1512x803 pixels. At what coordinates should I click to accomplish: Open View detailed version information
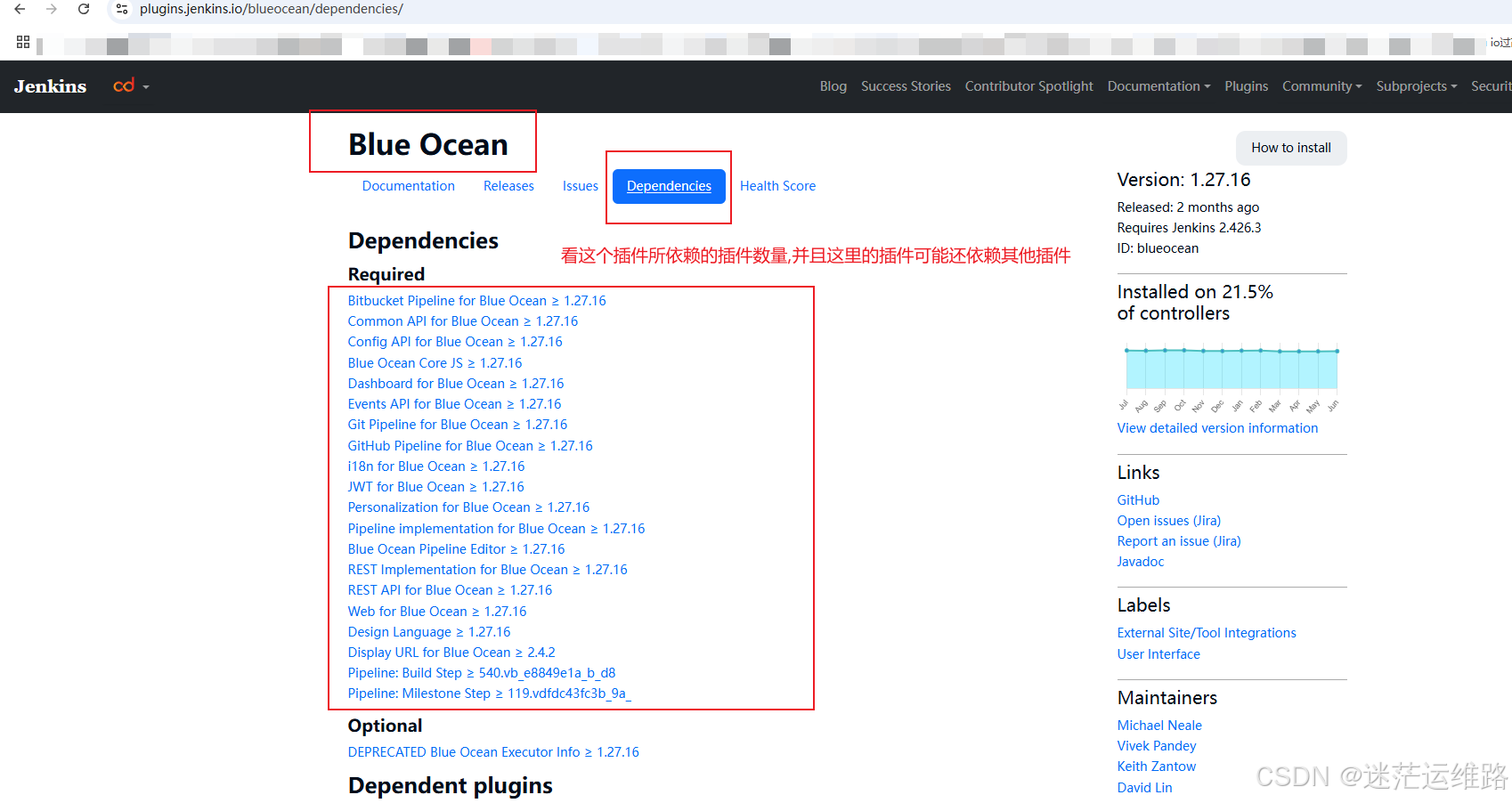click(x=1217, y=428)
